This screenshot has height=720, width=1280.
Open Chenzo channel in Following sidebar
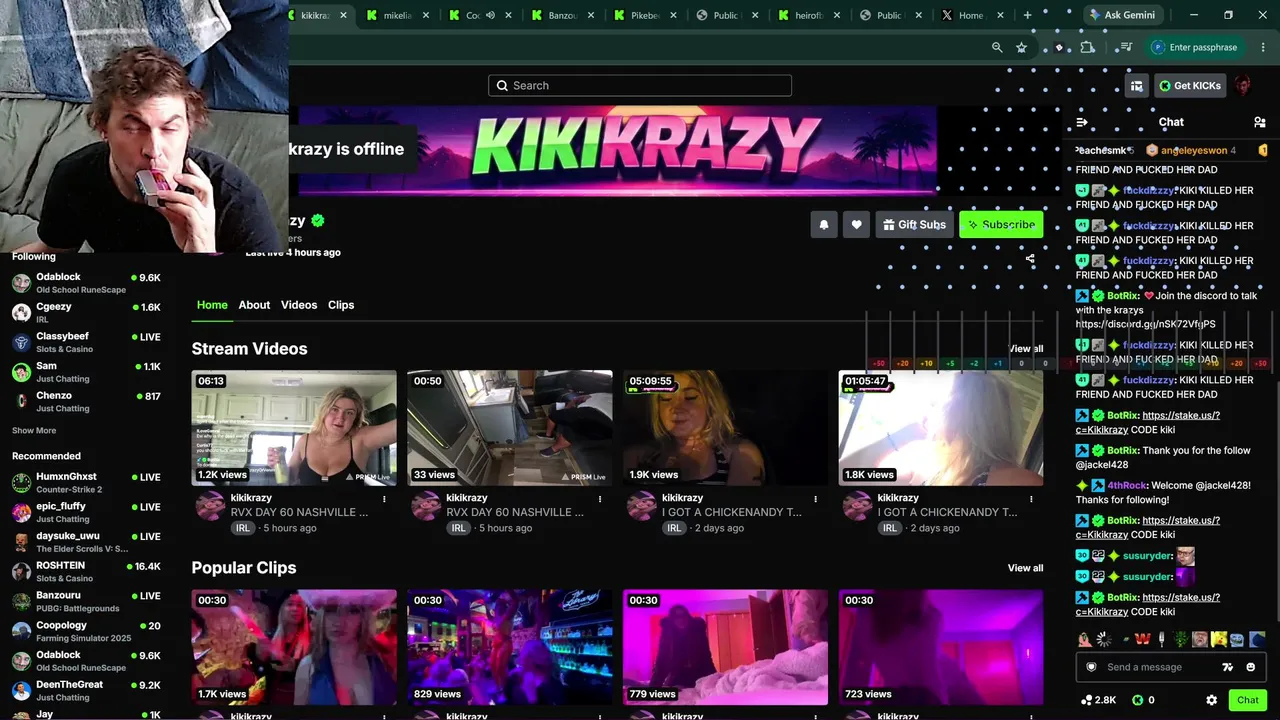(86, 401)
